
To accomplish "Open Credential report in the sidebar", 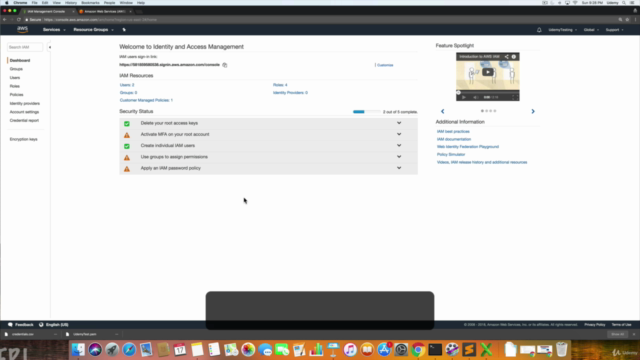I will (24, 120).
